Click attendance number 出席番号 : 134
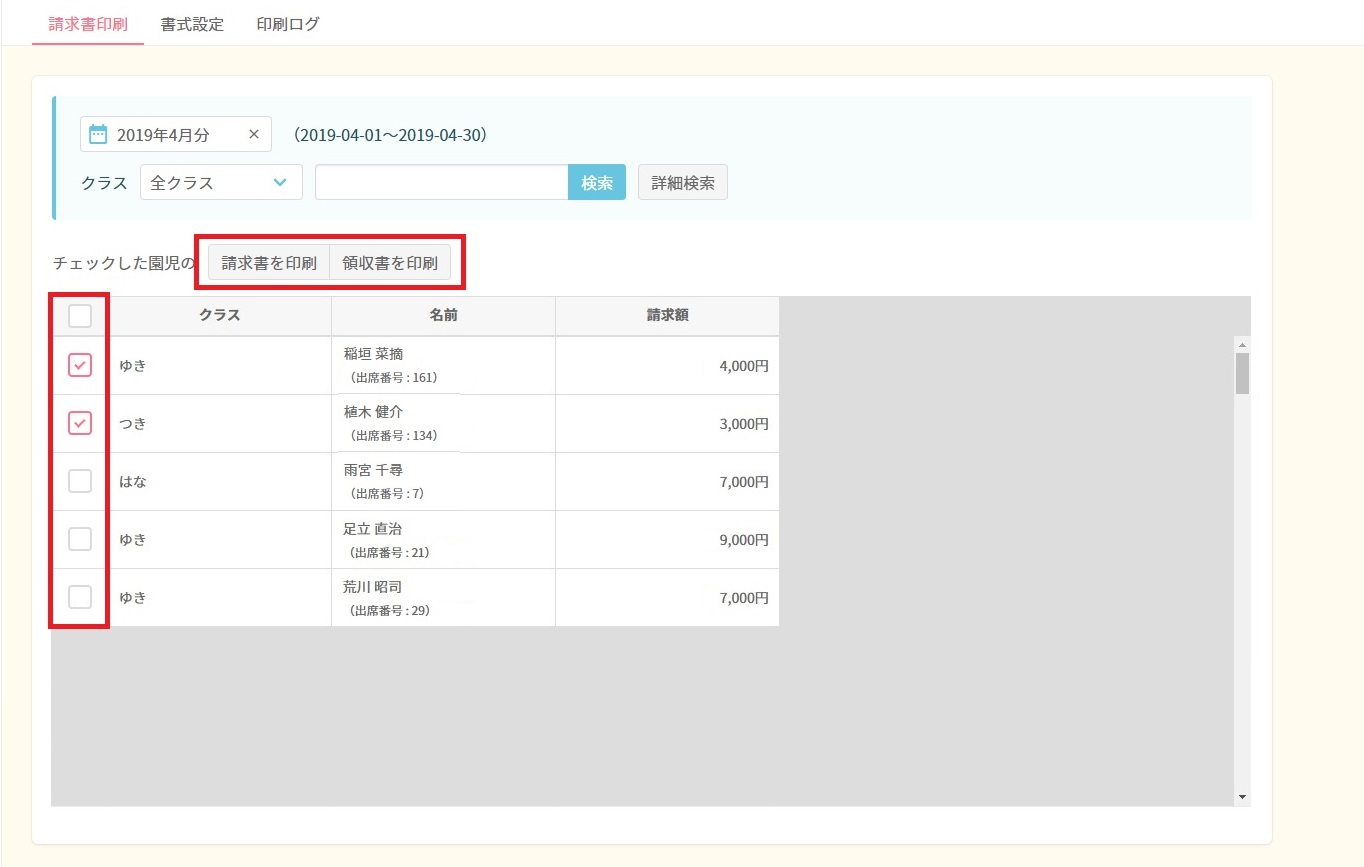The width and height of the screenshot is (1364, 867). coord(394,436)
